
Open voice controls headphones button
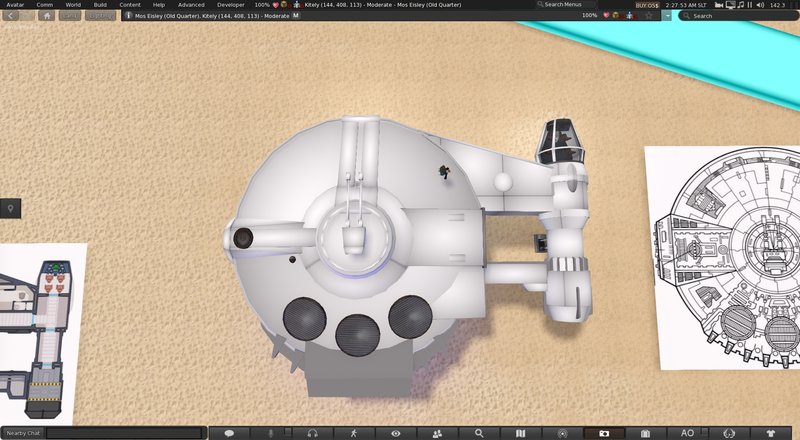tap(313, 433)
